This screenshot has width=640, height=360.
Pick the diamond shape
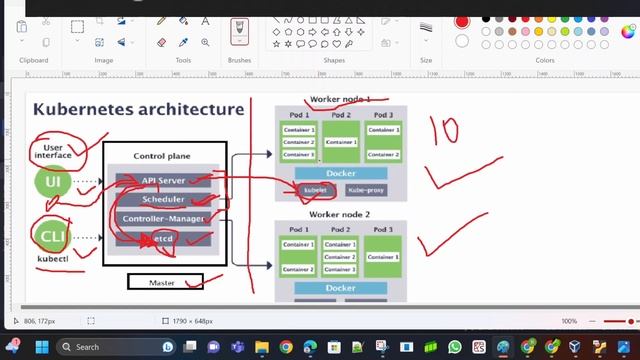coord(276,32)
